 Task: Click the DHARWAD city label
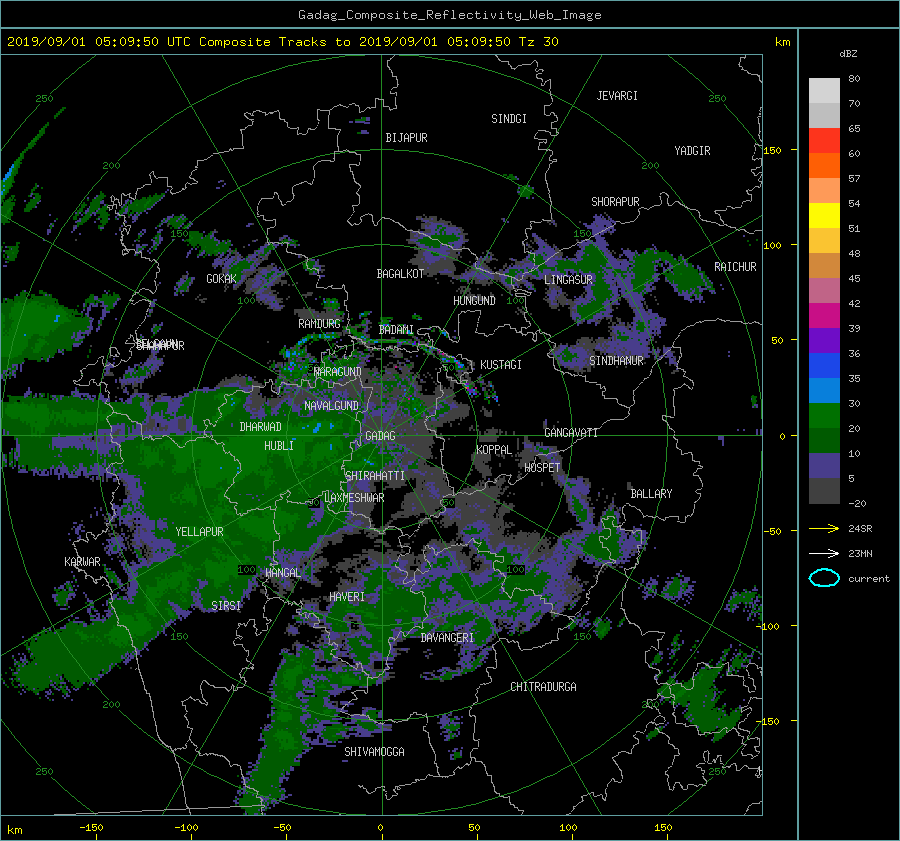point(261,427)
